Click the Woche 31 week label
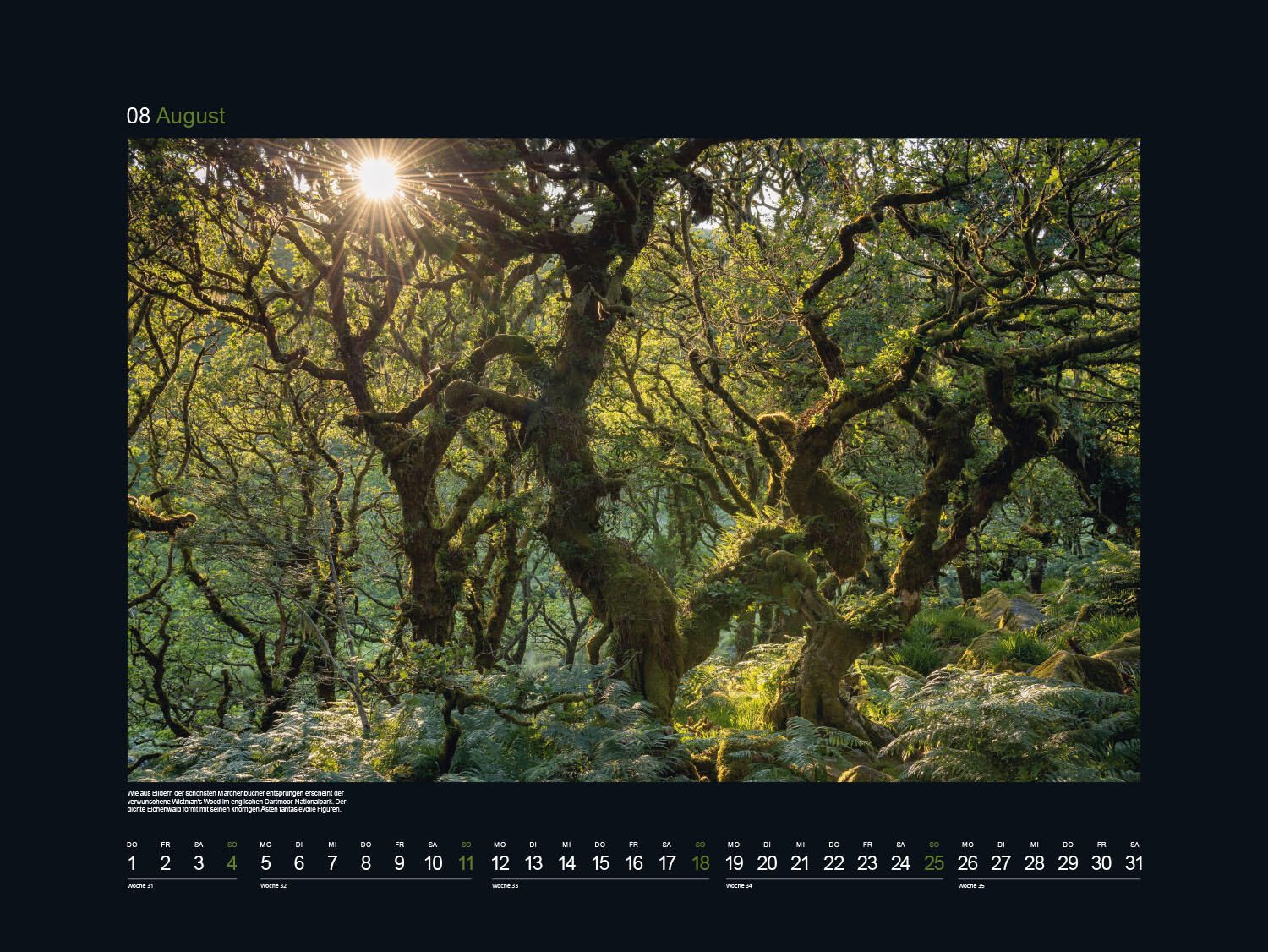The image size is (1268, 952). [140, 885]
